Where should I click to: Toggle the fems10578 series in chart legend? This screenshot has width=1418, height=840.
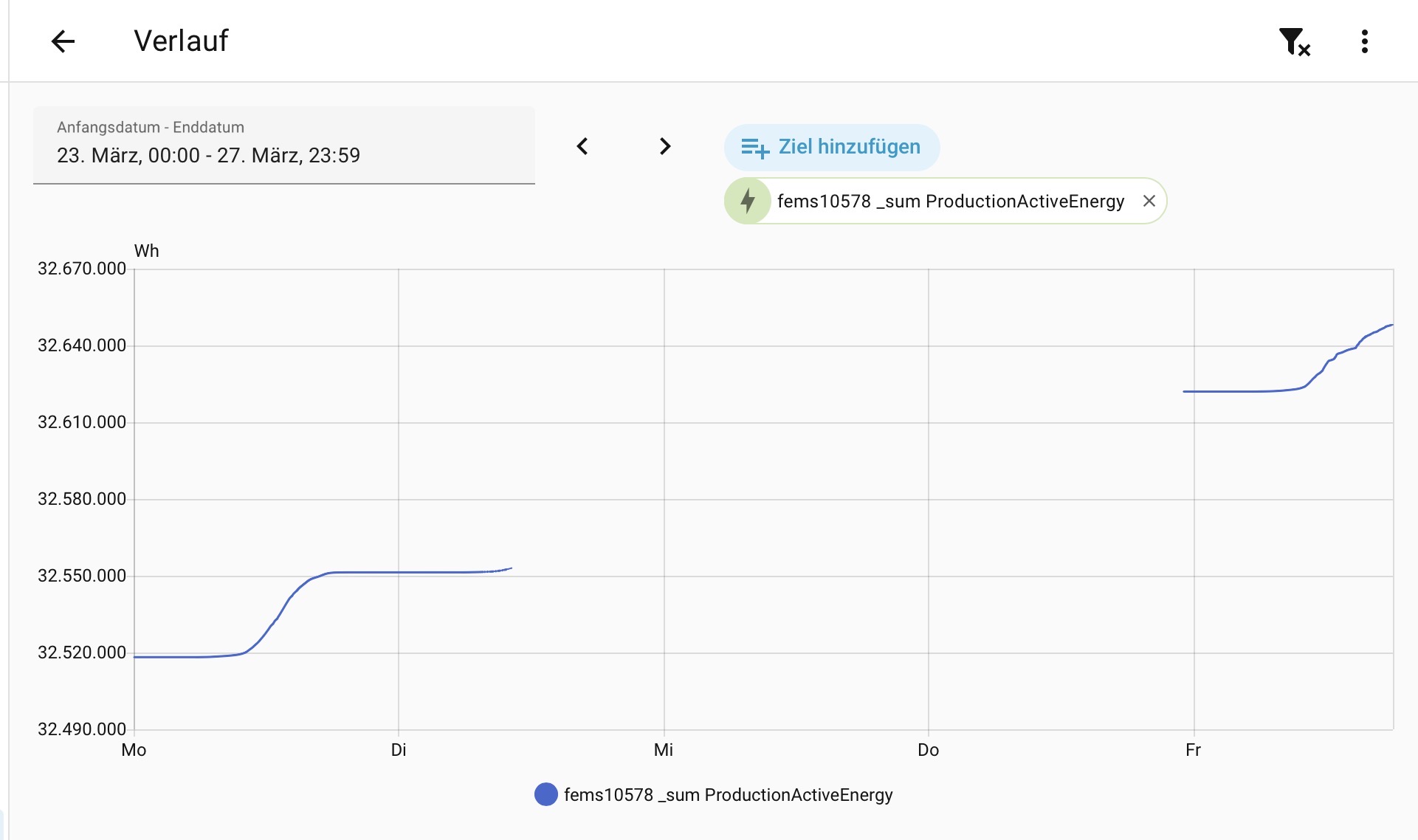click(x=727, y=795)
